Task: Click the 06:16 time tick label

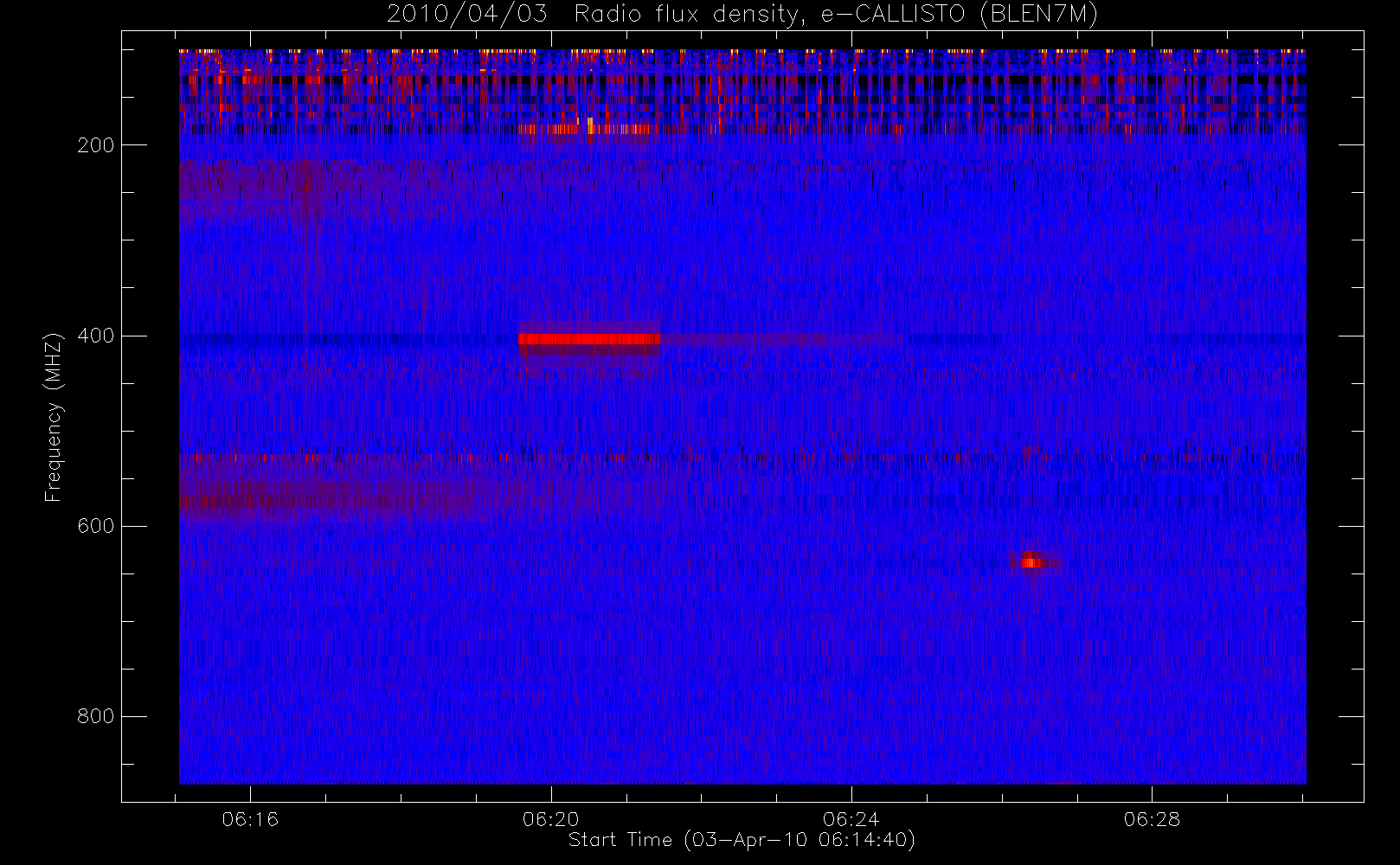Action: (250, 819)
